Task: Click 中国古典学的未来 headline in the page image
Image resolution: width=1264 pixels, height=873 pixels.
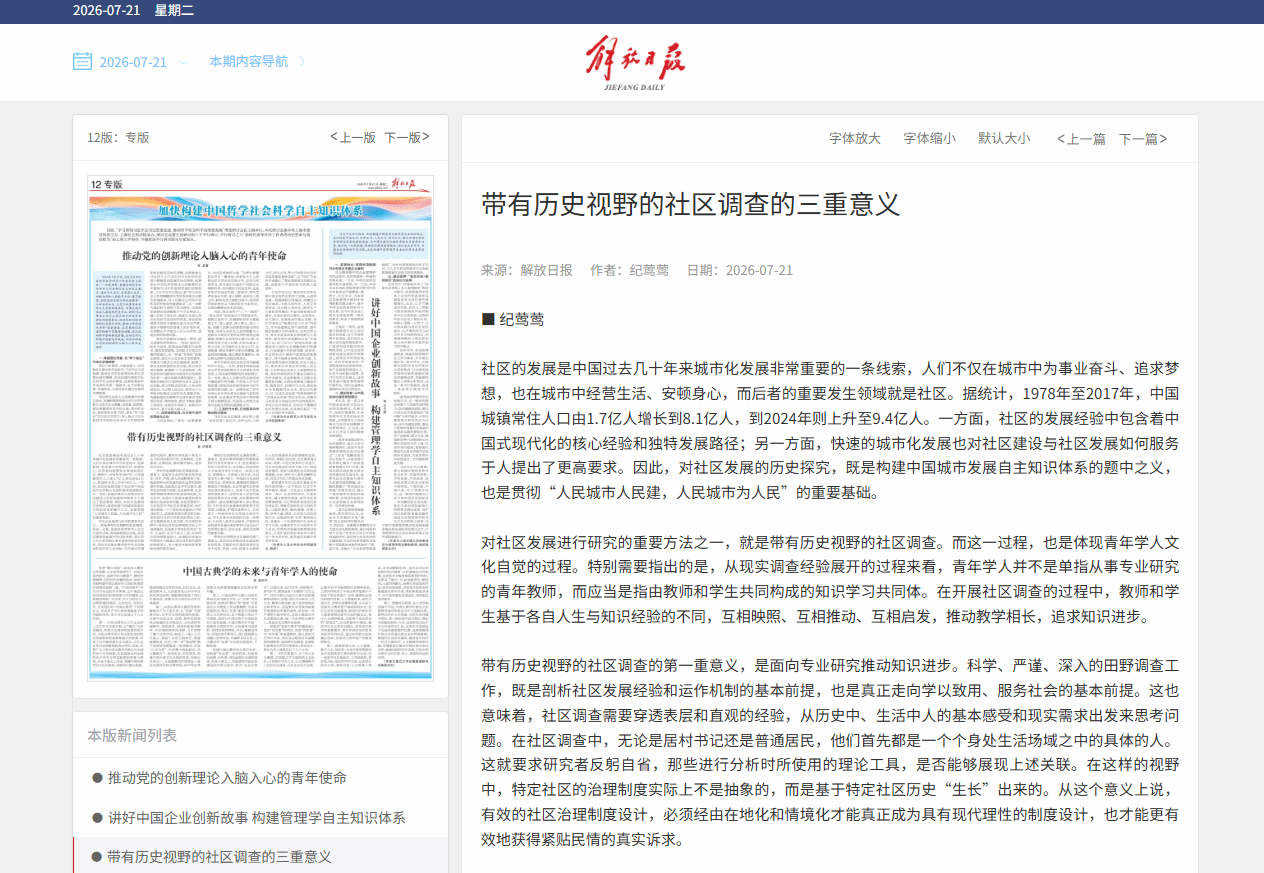Action: (x=262, y=570)
